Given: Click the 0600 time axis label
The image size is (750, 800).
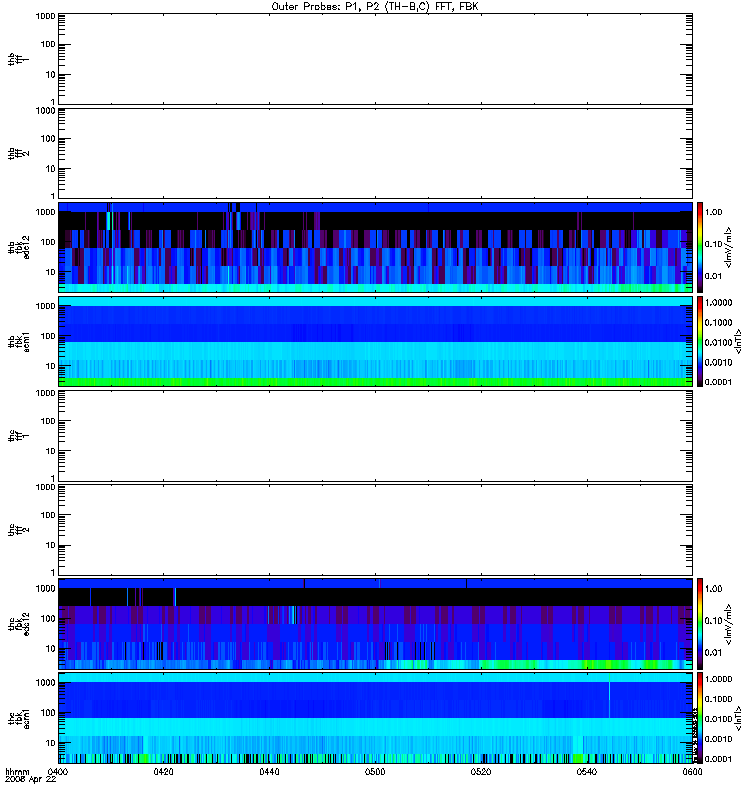Looking at the screenshot, I should coord(692,772).
